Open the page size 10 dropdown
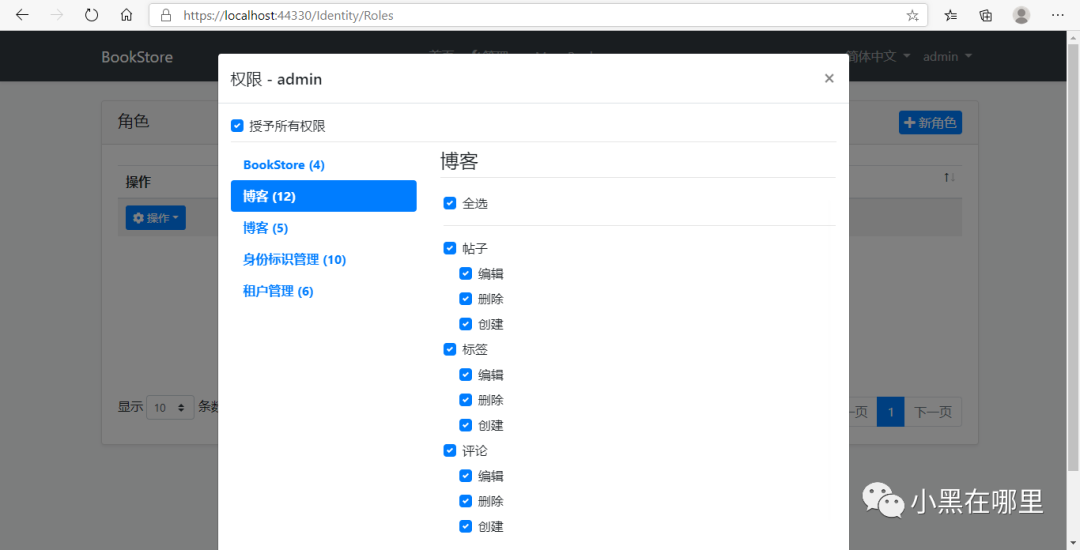This screenshot has width=1080, height=550. pyautogui.click(x=170, y=408)
